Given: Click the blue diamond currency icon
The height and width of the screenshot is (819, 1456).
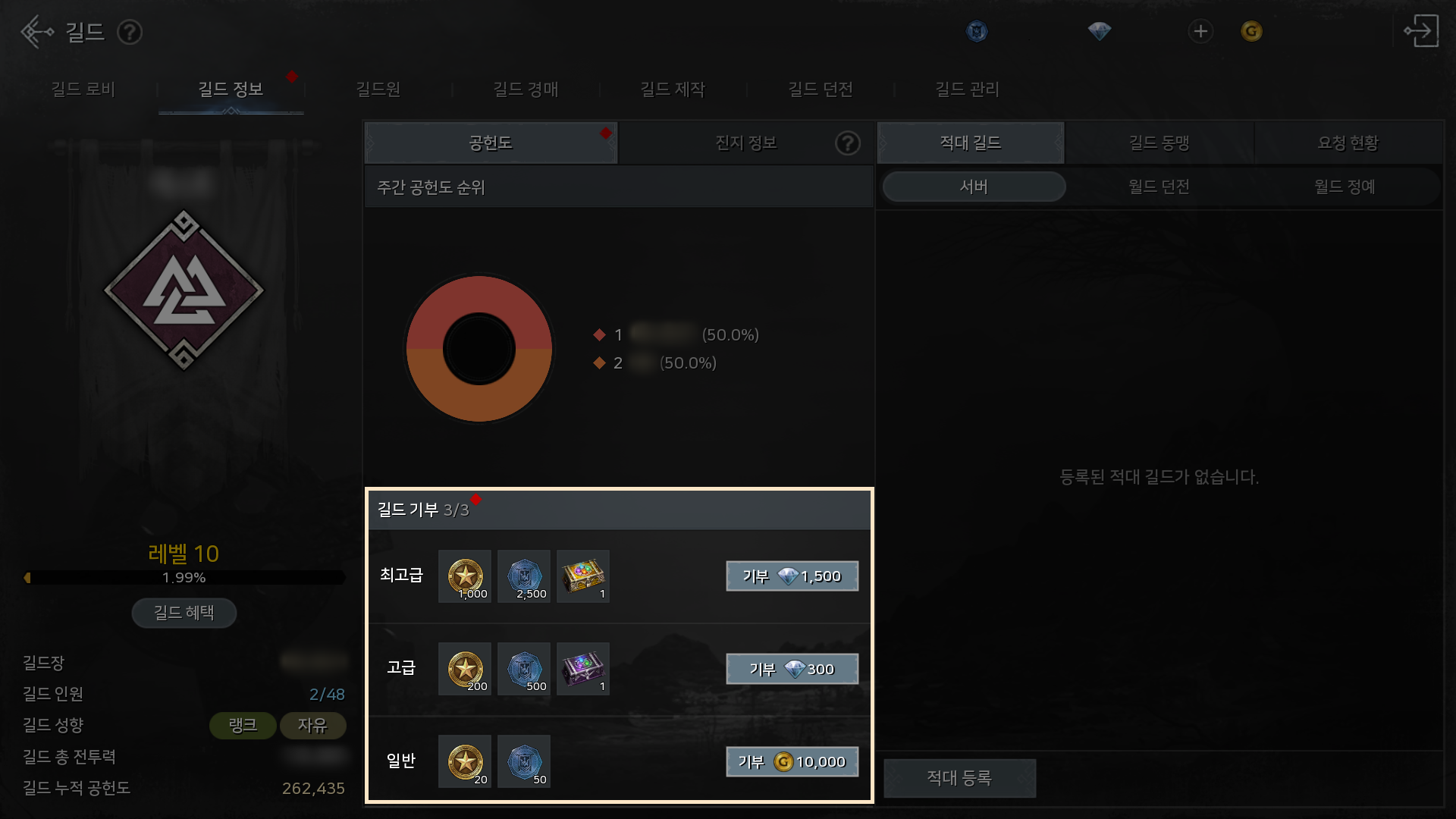Looking at the screenshot, I should (x=1099, y=31).
